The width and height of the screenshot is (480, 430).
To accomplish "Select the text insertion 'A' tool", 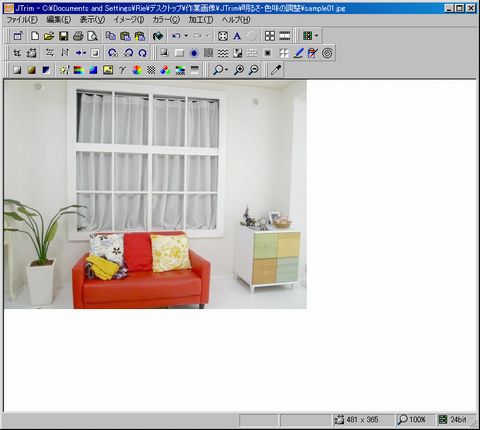I will [x=237, y=36].
